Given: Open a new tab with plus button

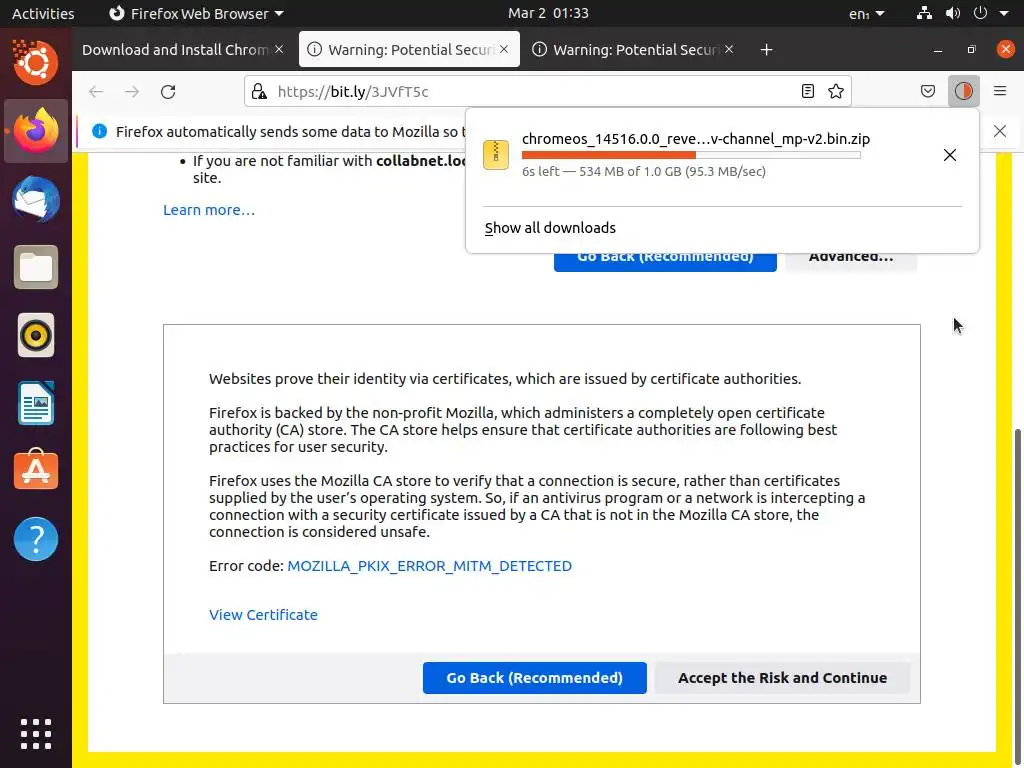Looking at the screenshot, I should (x=766, y=50).
